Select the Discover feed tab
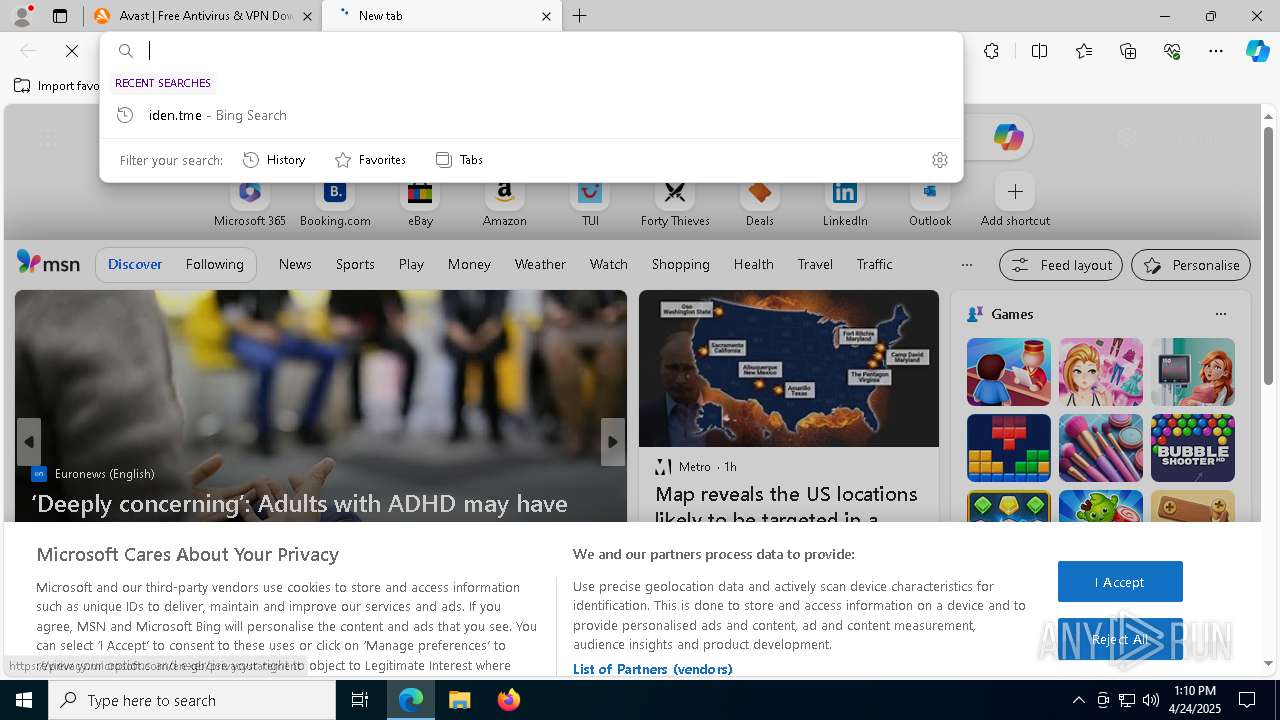Image resolution: width=1280 pixels, height=720 pixels. (135, 264)
